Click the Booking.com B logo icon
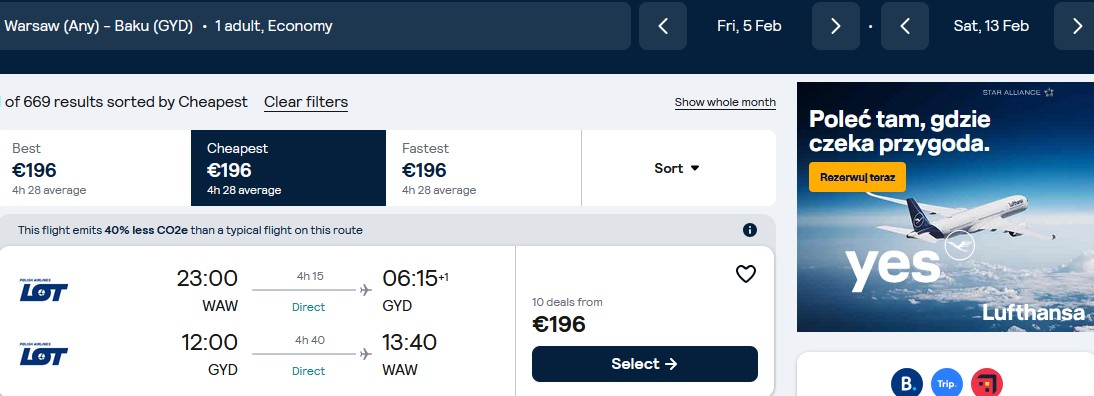 tap(906, 383)
